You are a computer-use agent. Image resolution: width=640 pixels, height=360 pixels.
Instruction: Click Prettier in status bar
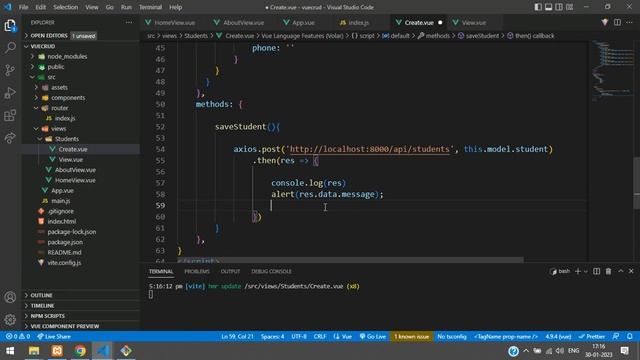tap(592, 336)
